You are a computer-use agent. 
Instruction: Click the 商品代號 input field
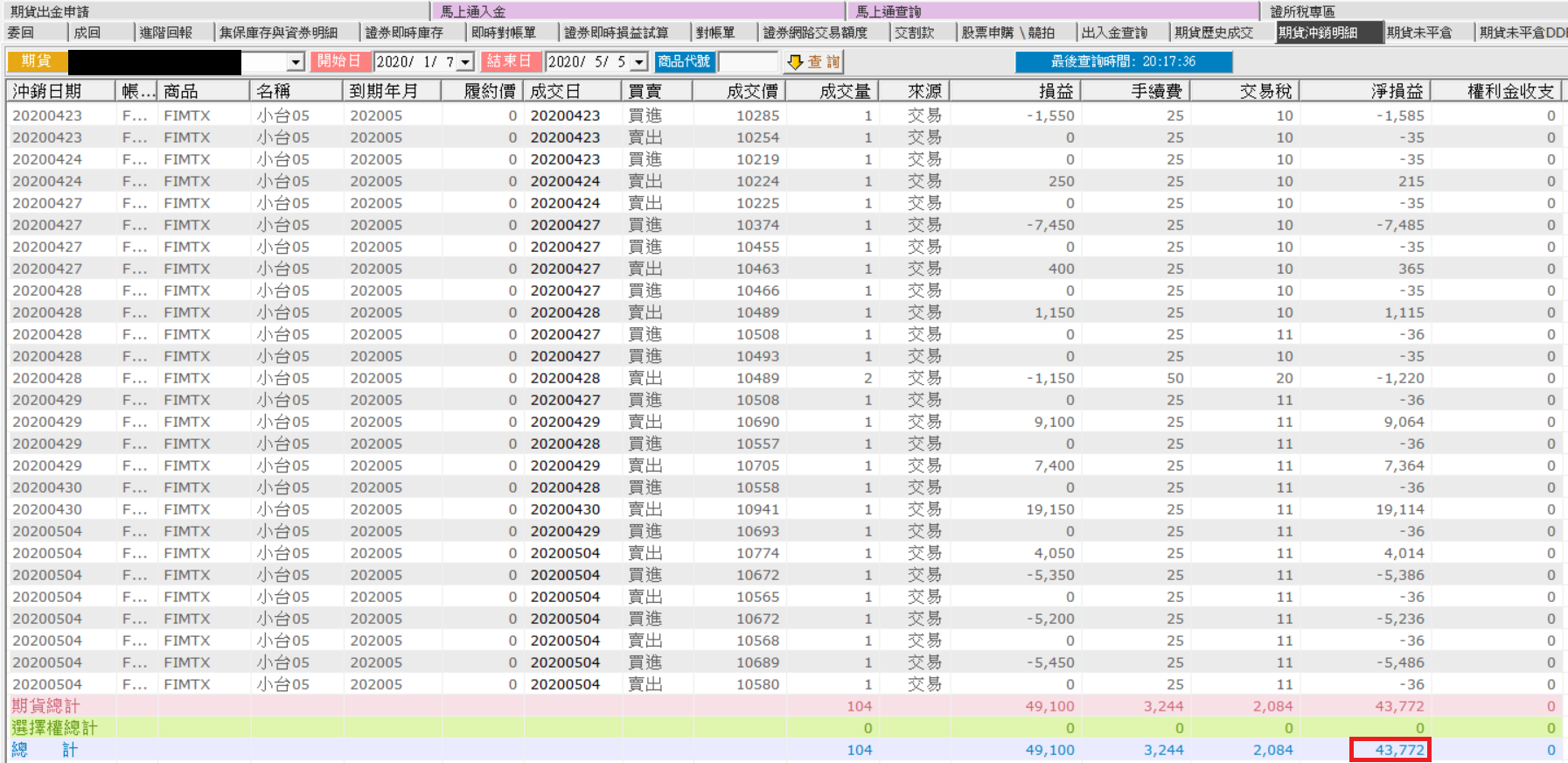tap(747, 62)
